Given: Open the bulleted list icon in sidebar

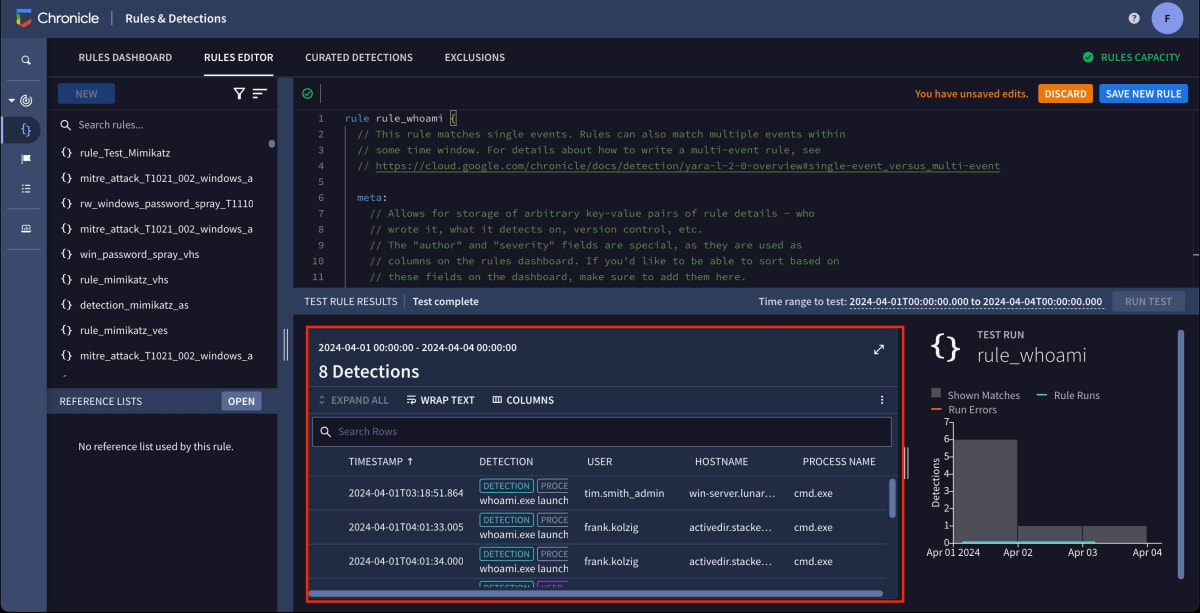Looking at the screenshot, I should [26, 188].
